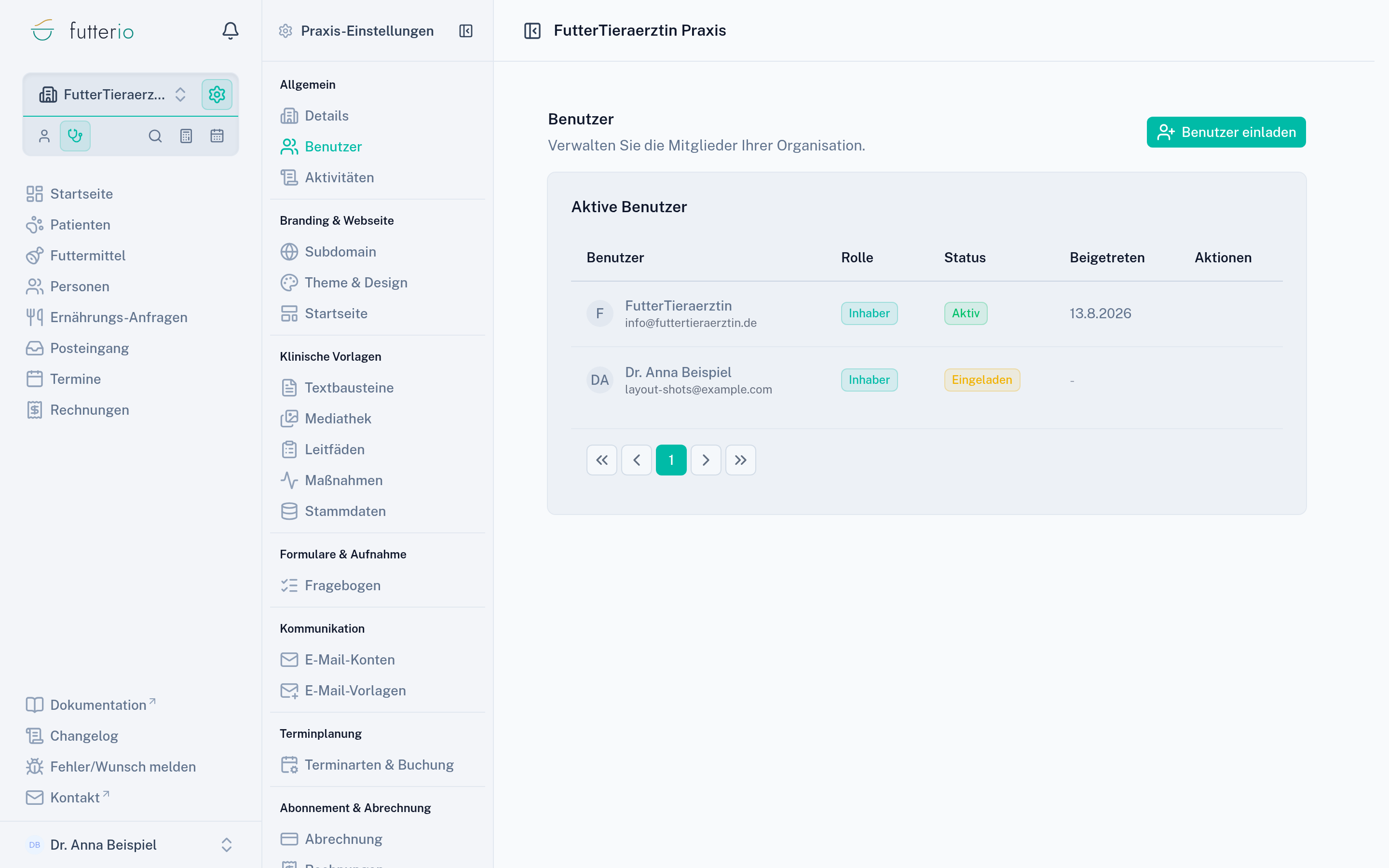1389x868 pixels.
Task: Go to the previous page of users
Action: pyautogui.click(x=637, y=460)
